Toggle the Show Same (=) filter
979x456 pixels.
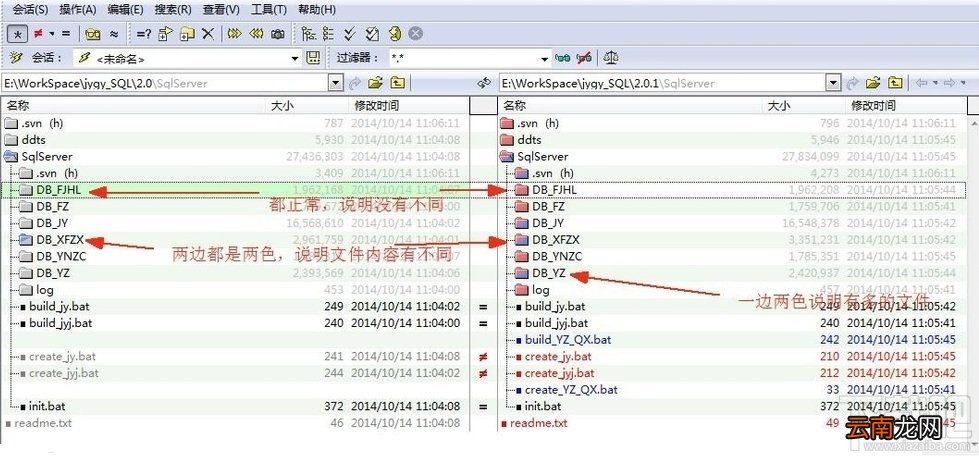(66, 34)
